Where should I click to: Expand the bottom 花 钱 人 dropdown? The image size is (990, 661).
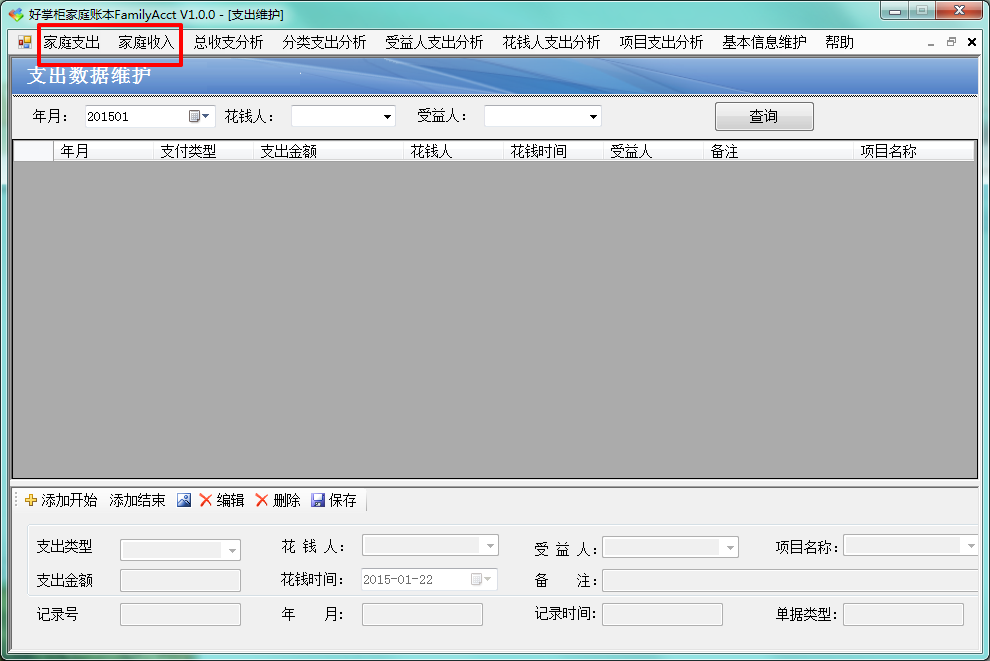[490, 545]
